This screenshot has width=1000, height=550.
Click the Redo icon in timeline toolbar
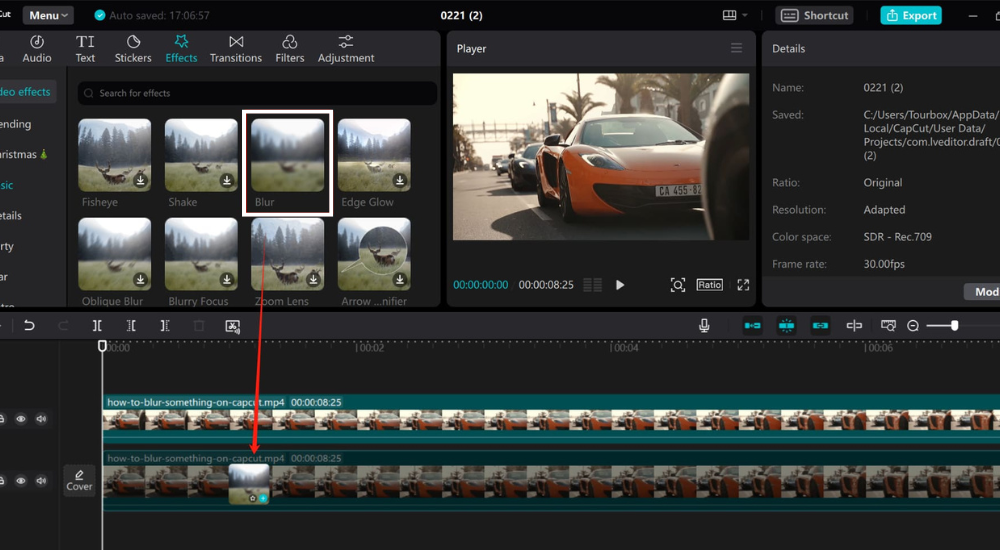point(63,326)
